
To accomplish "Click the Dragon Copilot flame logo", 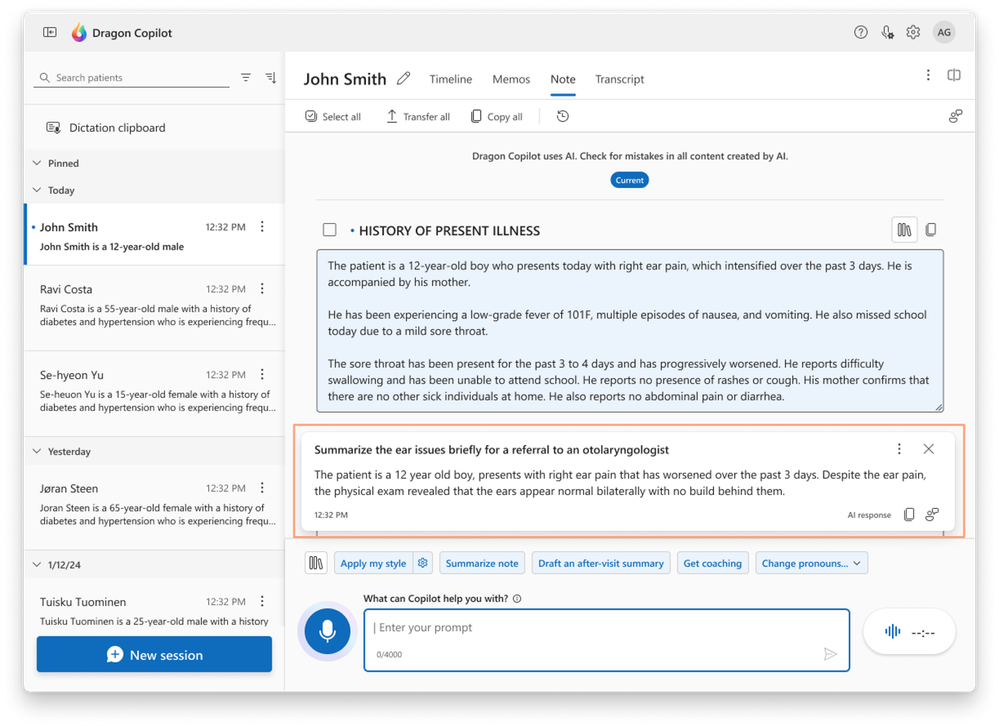I will [x=79, y=32].
